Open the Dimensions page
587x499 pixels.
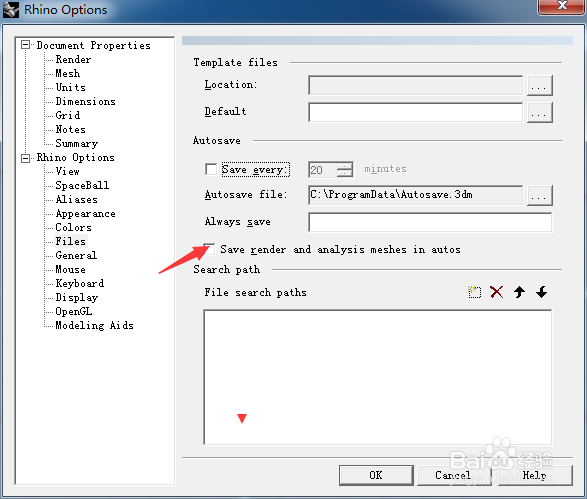click(85, 101)
